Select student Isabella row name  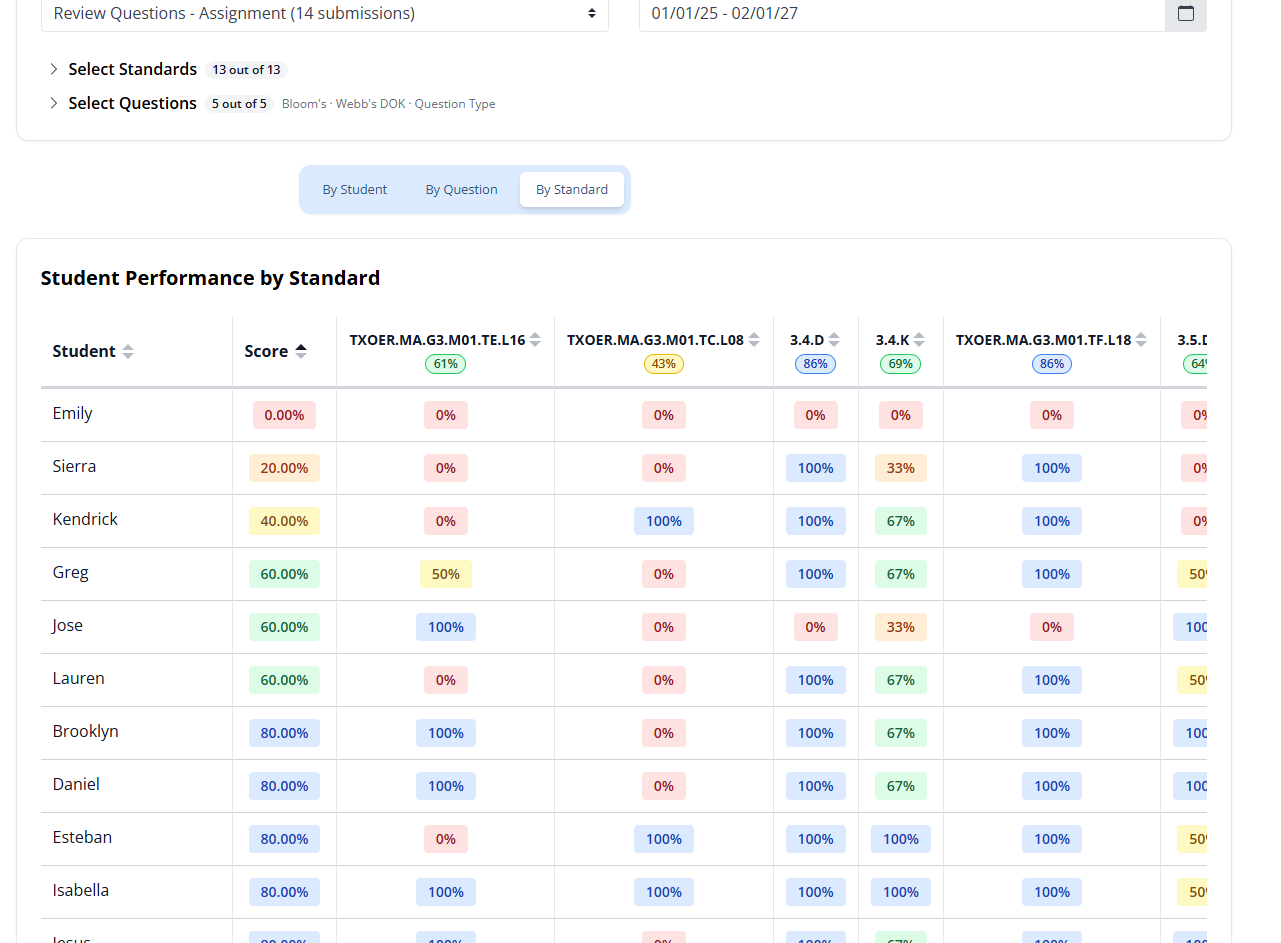pos(81,890)
